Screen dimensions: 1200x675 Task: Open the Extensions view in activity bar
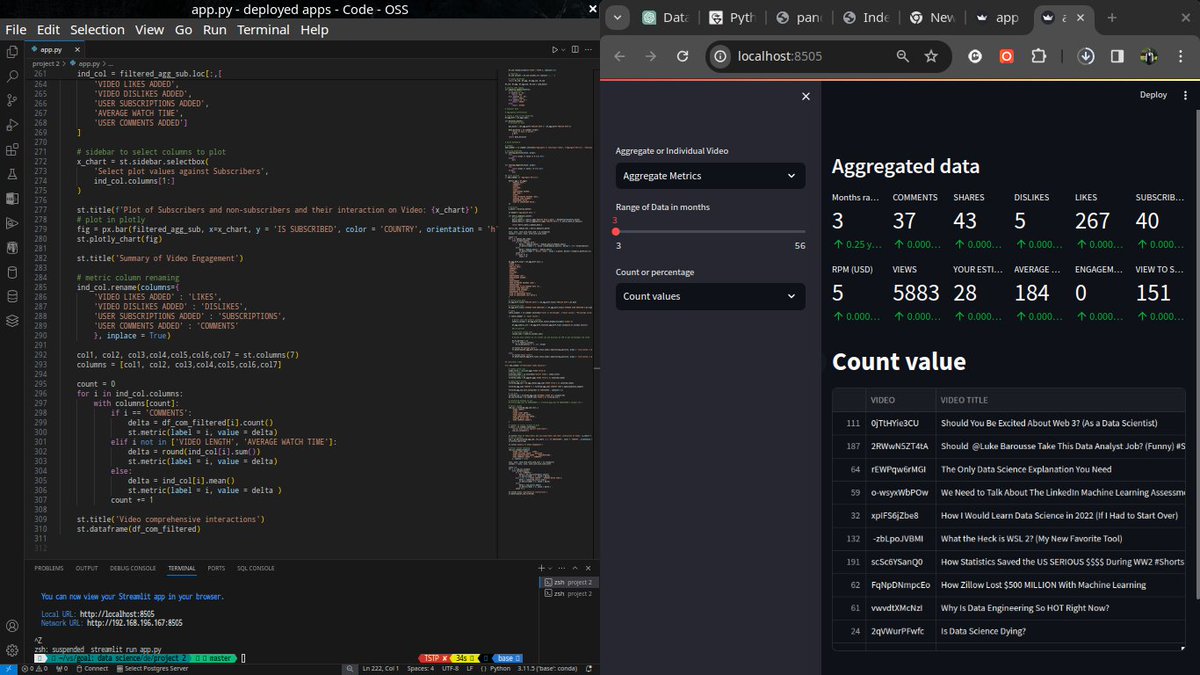[x=12, y=150]
